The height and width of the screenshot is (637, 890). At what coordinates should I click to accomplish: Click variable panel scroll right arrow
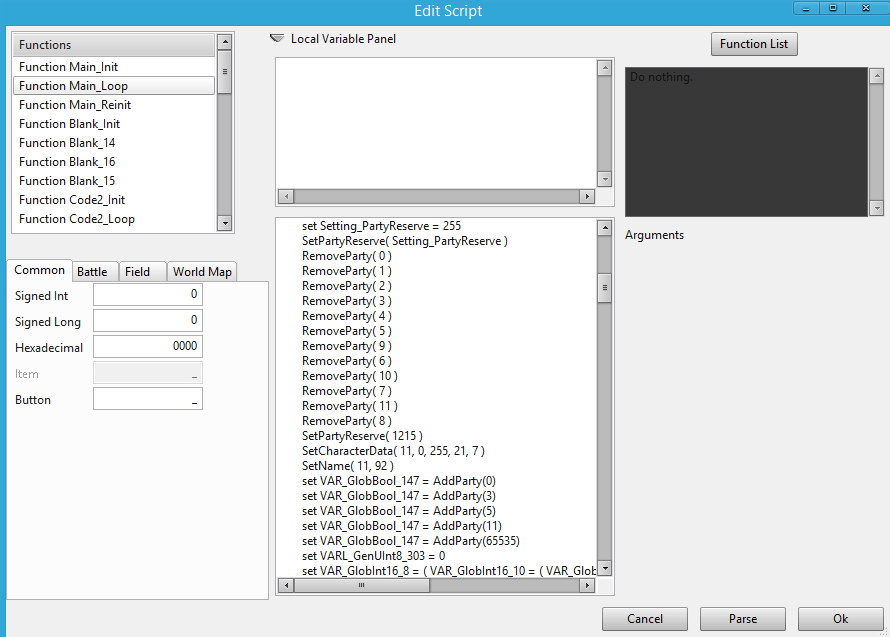click(x=587, y=196)
